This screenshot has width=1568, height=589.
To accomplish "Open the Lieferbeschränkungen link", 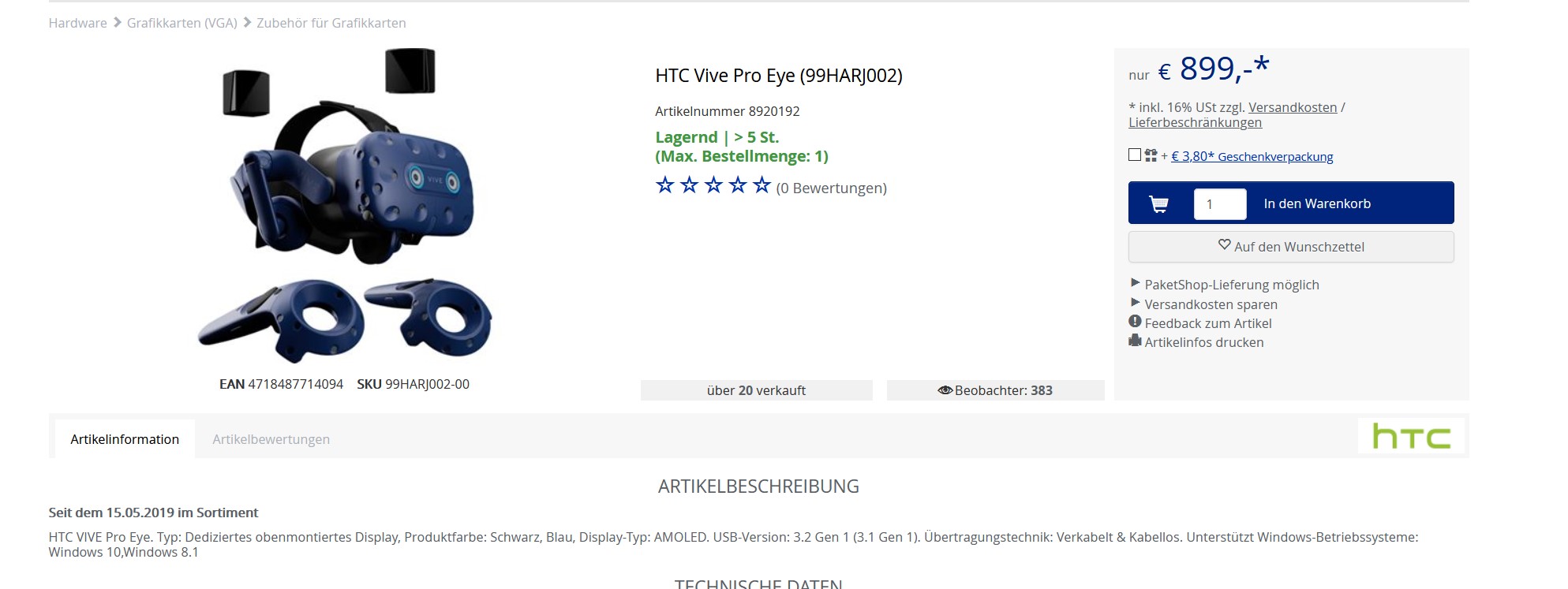I will (x=1195, y=122).
